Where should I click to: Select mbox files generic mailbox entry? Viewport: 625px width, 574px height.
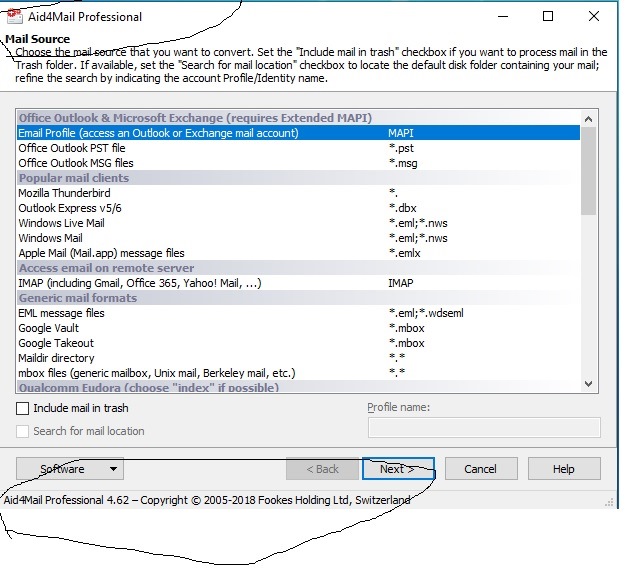(298, 373)
